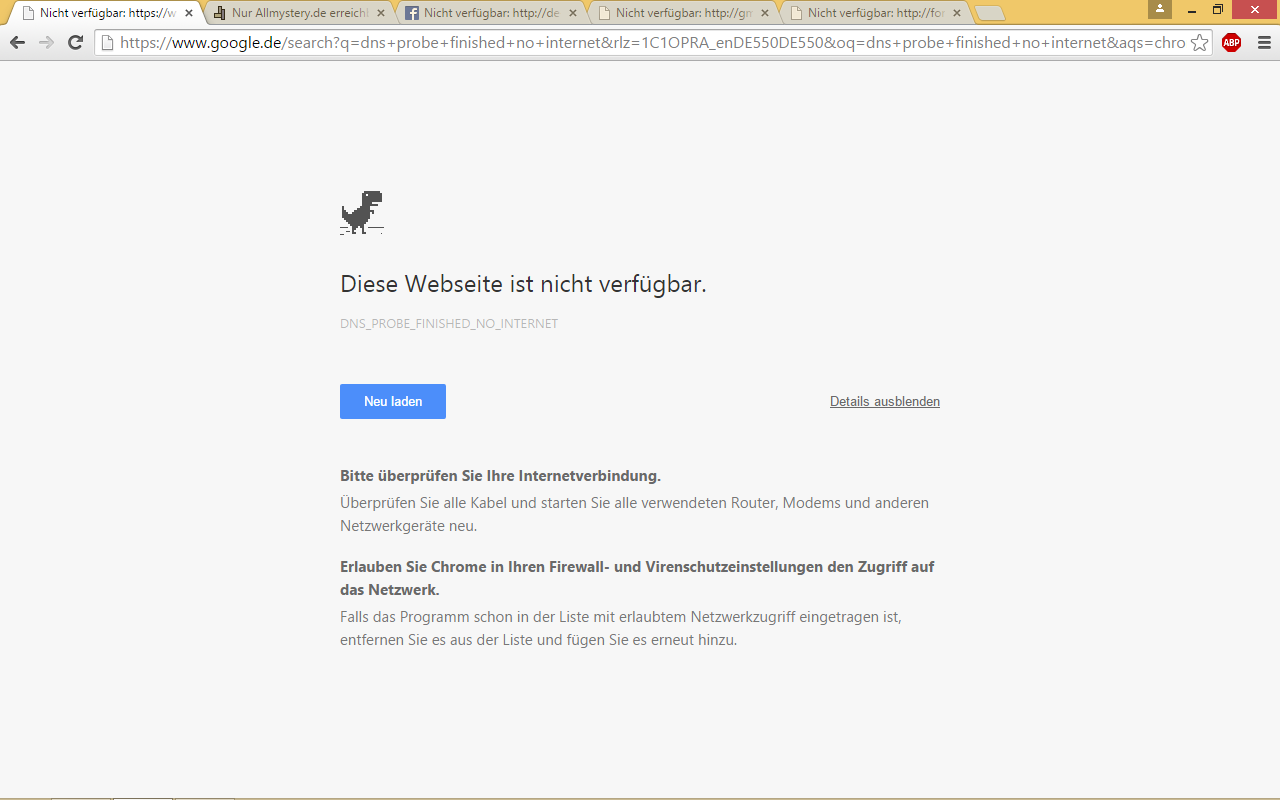1280x800 pixels.
Task: Open the Chrome hamburger menu
Action: tap(1264, 43)
